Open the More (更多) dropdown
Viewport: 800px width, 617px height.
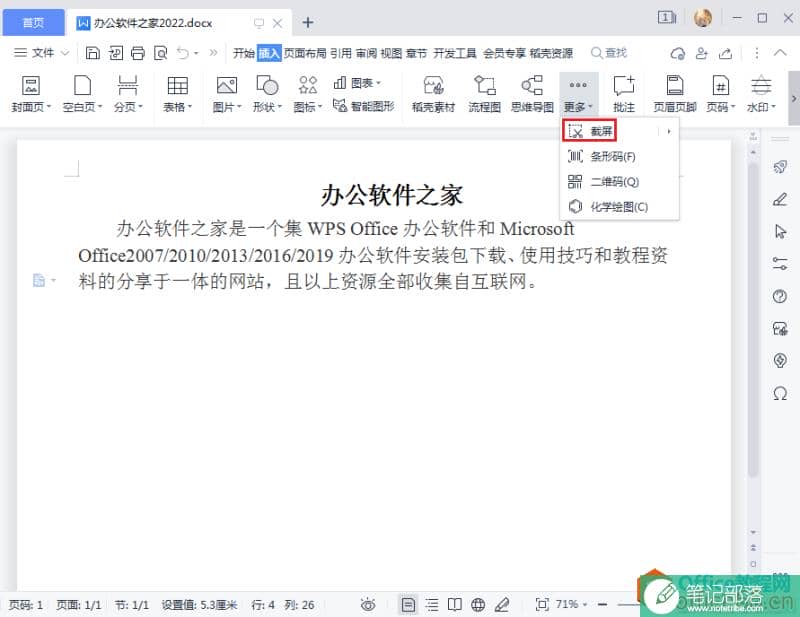pos(578,93)
